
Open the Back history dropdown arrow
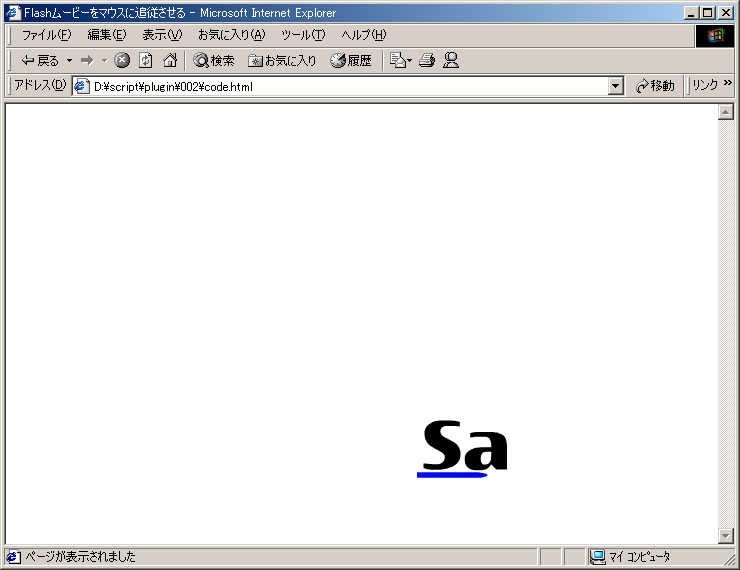(69, 60)
